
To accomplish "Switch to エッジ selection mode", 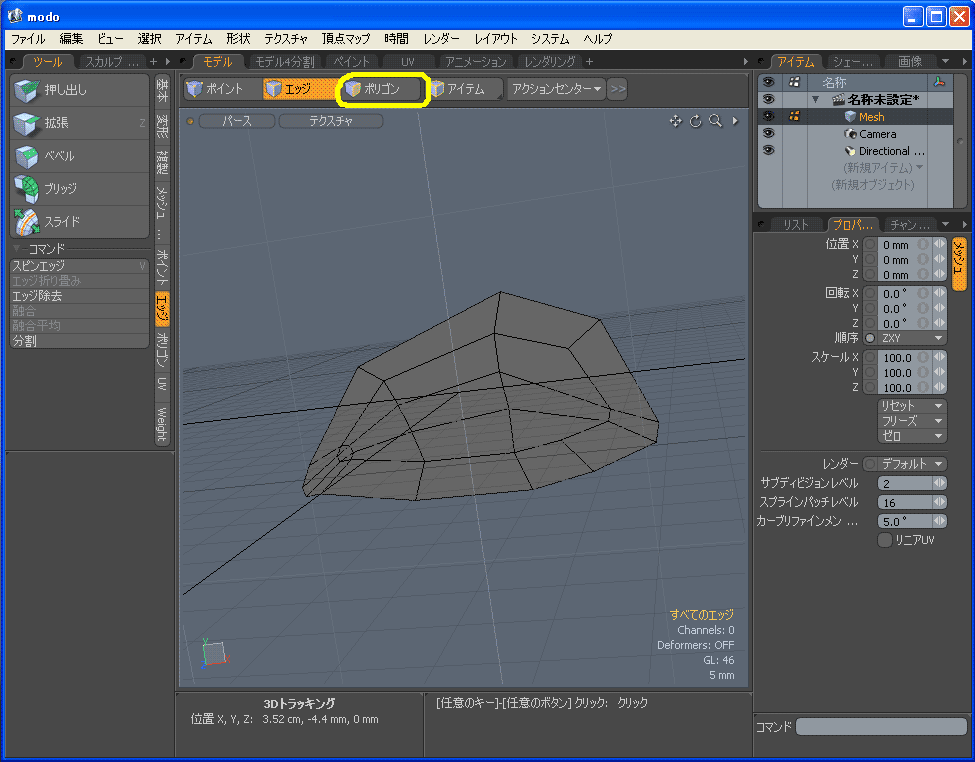I will click(299, 89).
